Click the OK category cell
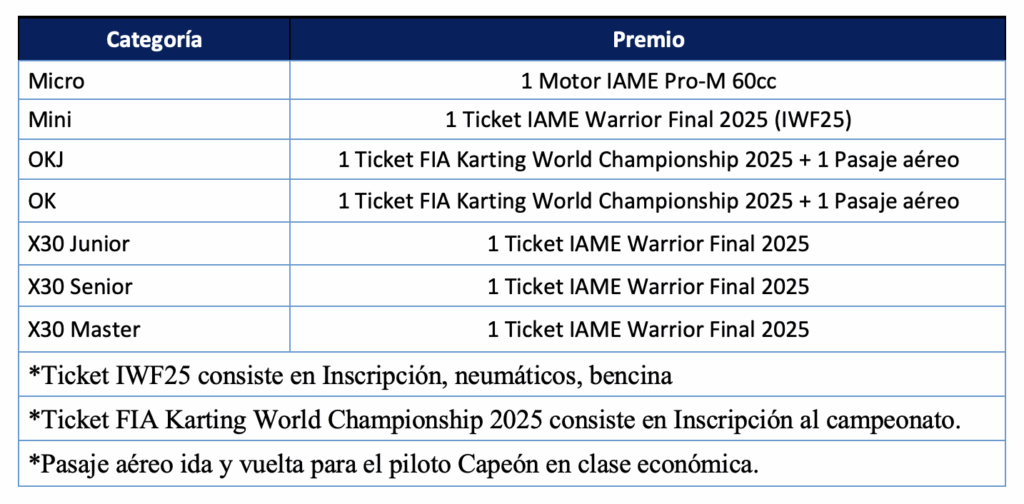The image size is (1024, 504). [43, 201]
